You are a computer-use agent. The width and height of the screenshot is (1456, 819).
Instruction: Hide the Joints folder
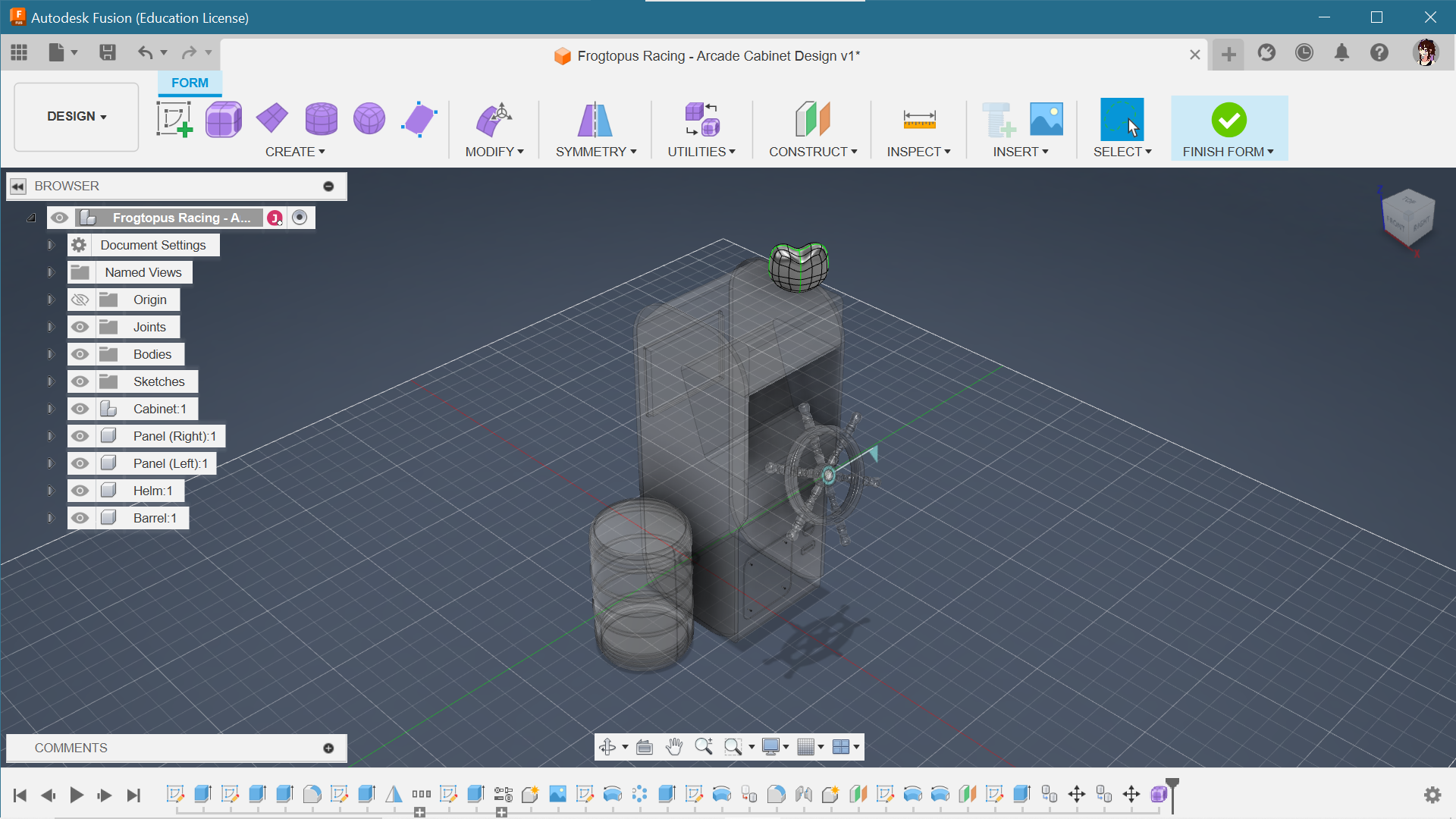[x=80, y=327]
